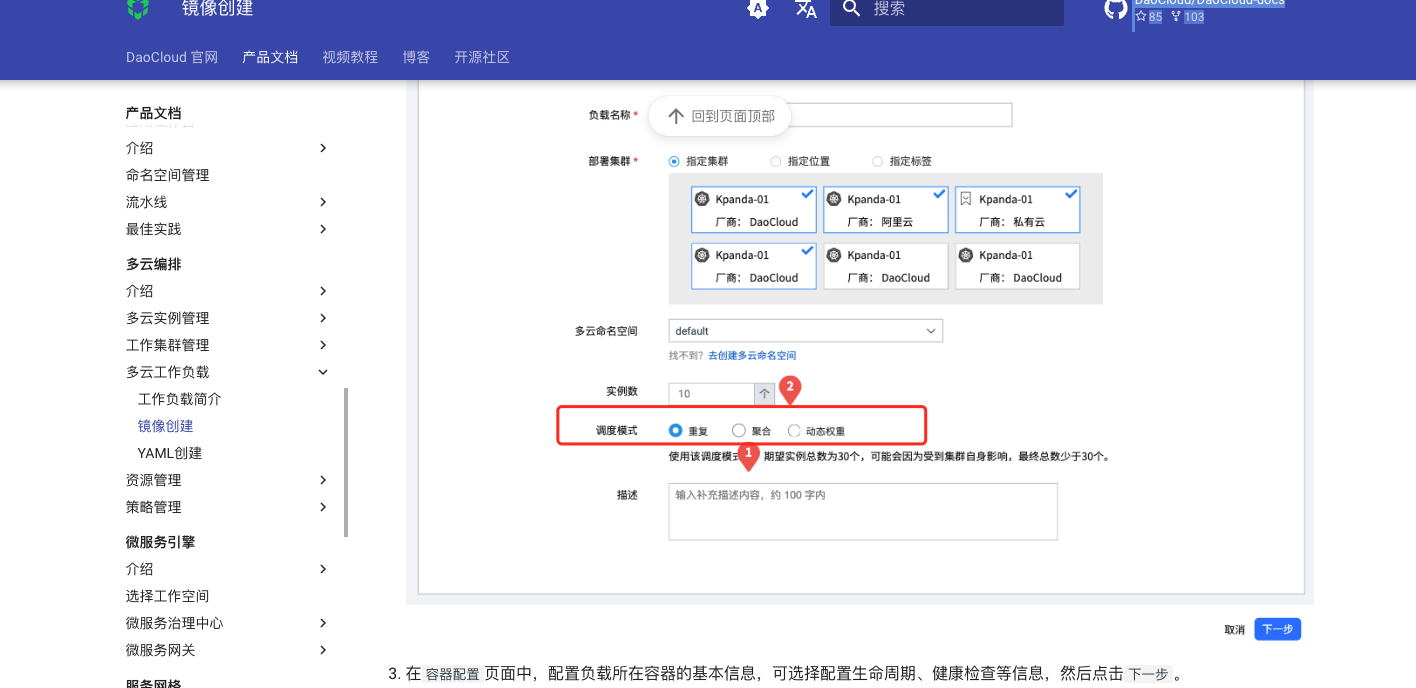Open the language selection icon
The height and width of the screenshot is (688, 1416).
(x=806, y=9)
